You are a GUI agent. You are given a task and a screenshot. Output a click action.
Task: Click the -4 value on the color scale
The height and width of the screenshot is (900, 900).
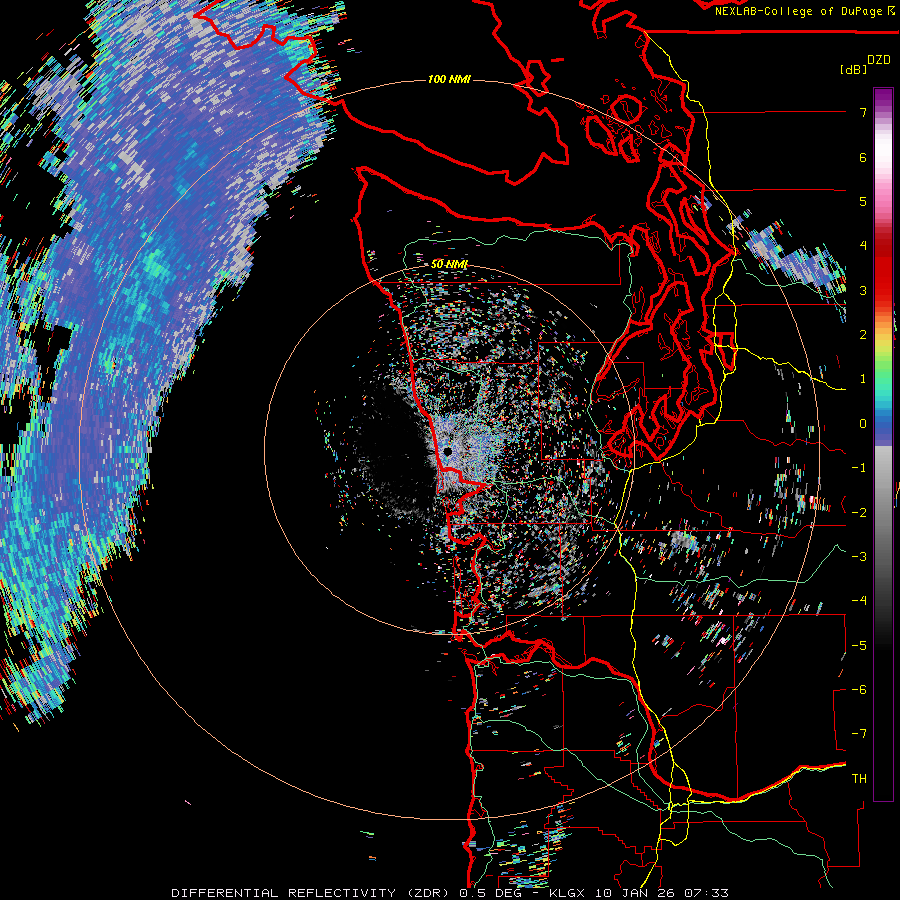(859, 601)
